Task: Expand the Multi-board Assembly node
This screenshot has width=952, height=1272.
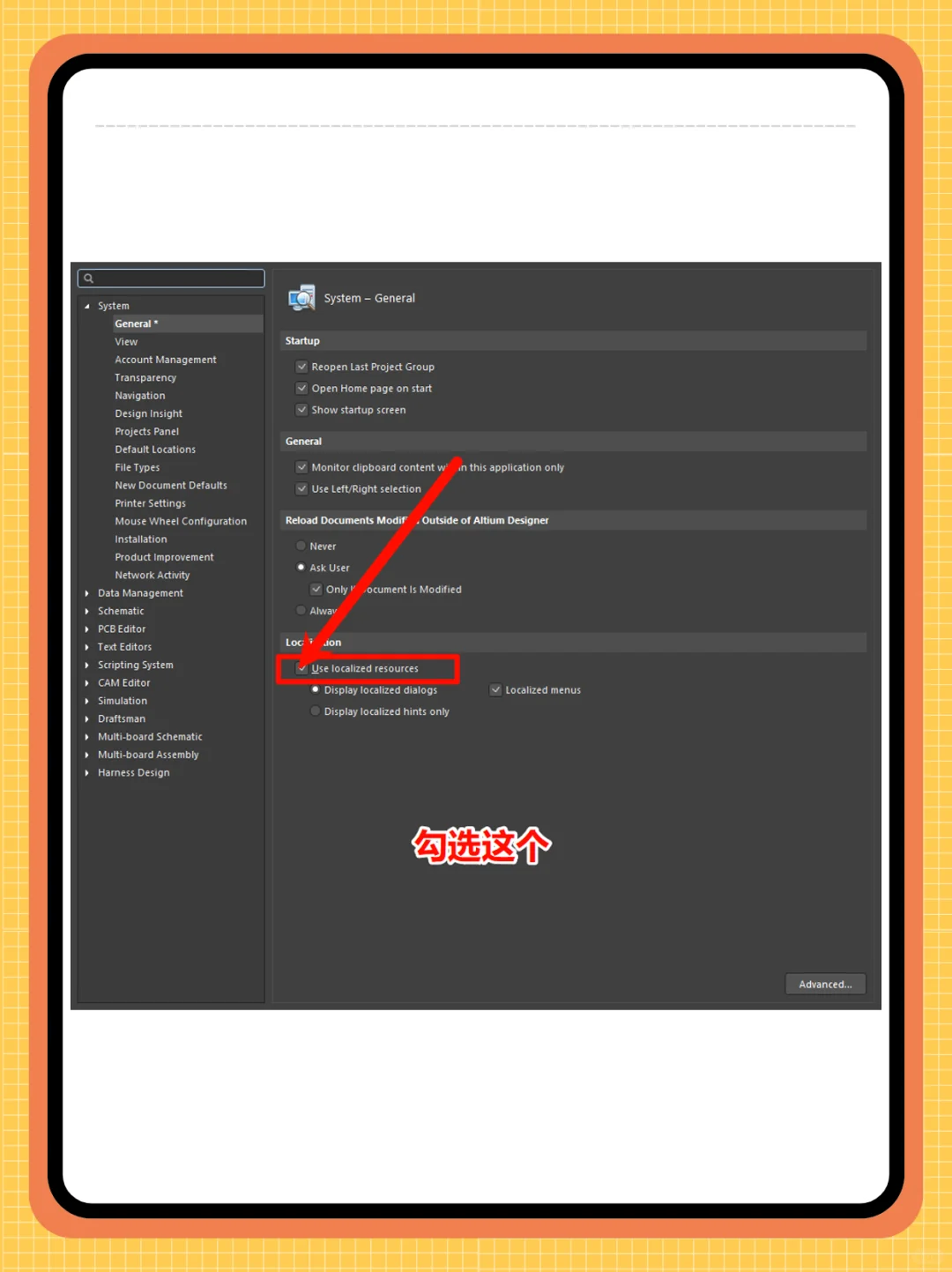Action: coord(86,755)
